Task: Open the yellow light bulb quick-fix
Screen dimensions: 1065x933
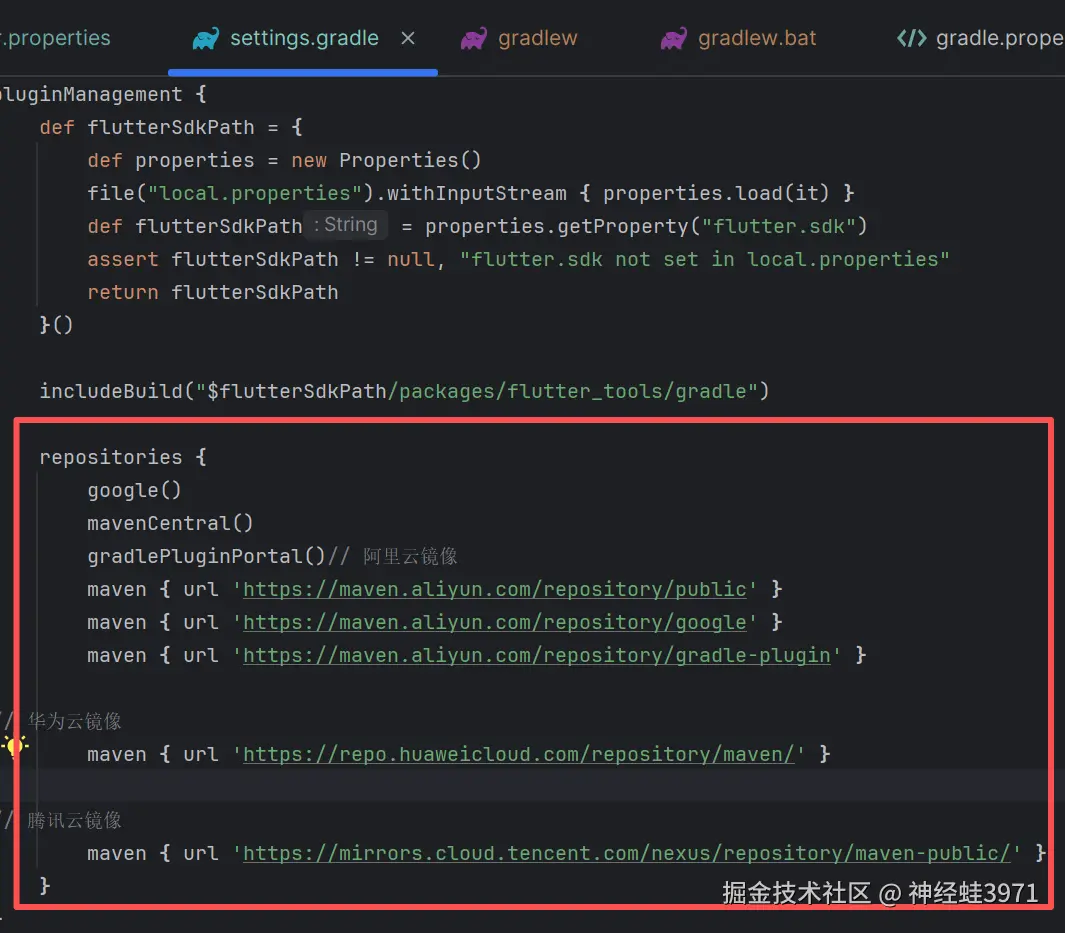Action: pyautogui.click(x=14, y=746)
